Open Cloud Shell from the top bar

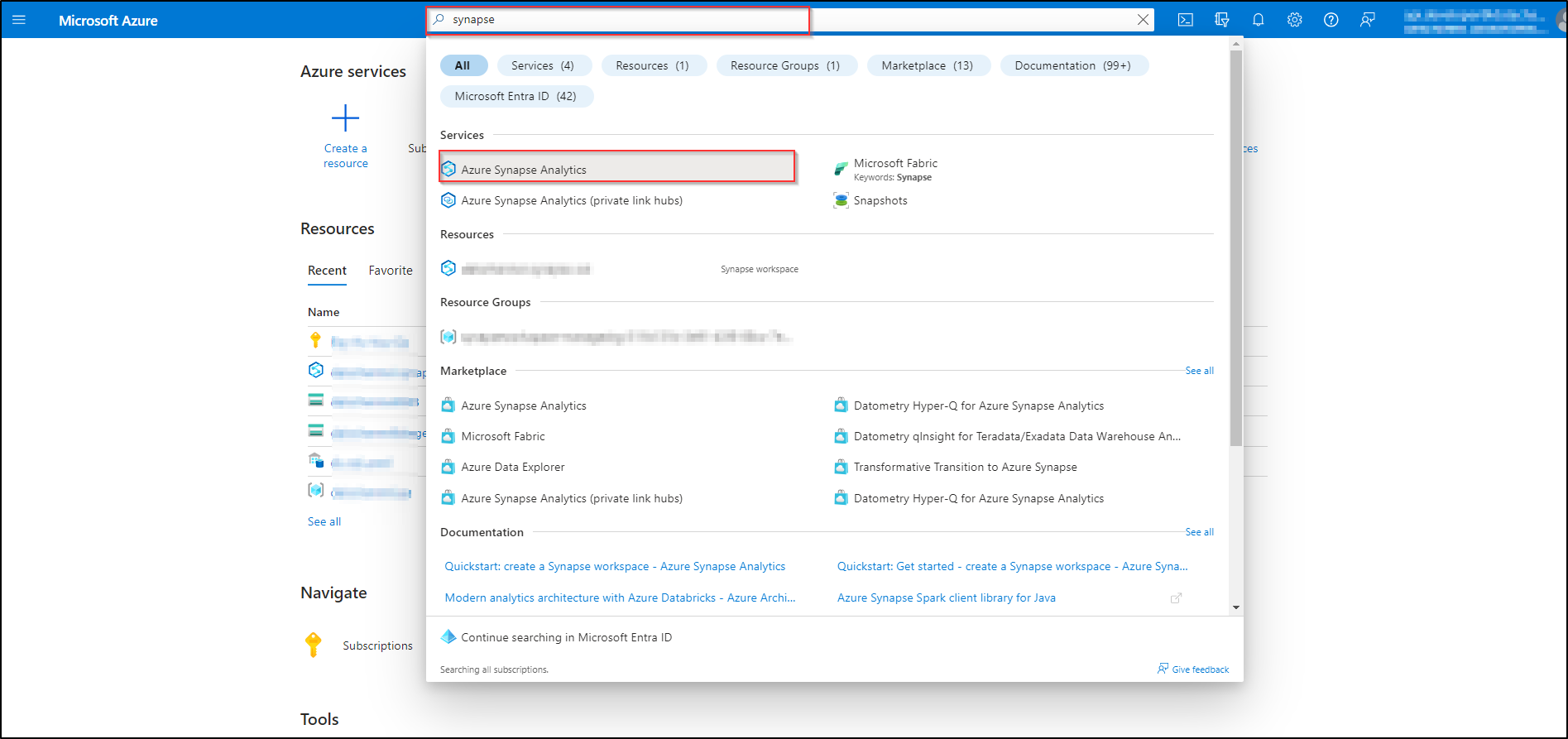tap(1186, 20)
